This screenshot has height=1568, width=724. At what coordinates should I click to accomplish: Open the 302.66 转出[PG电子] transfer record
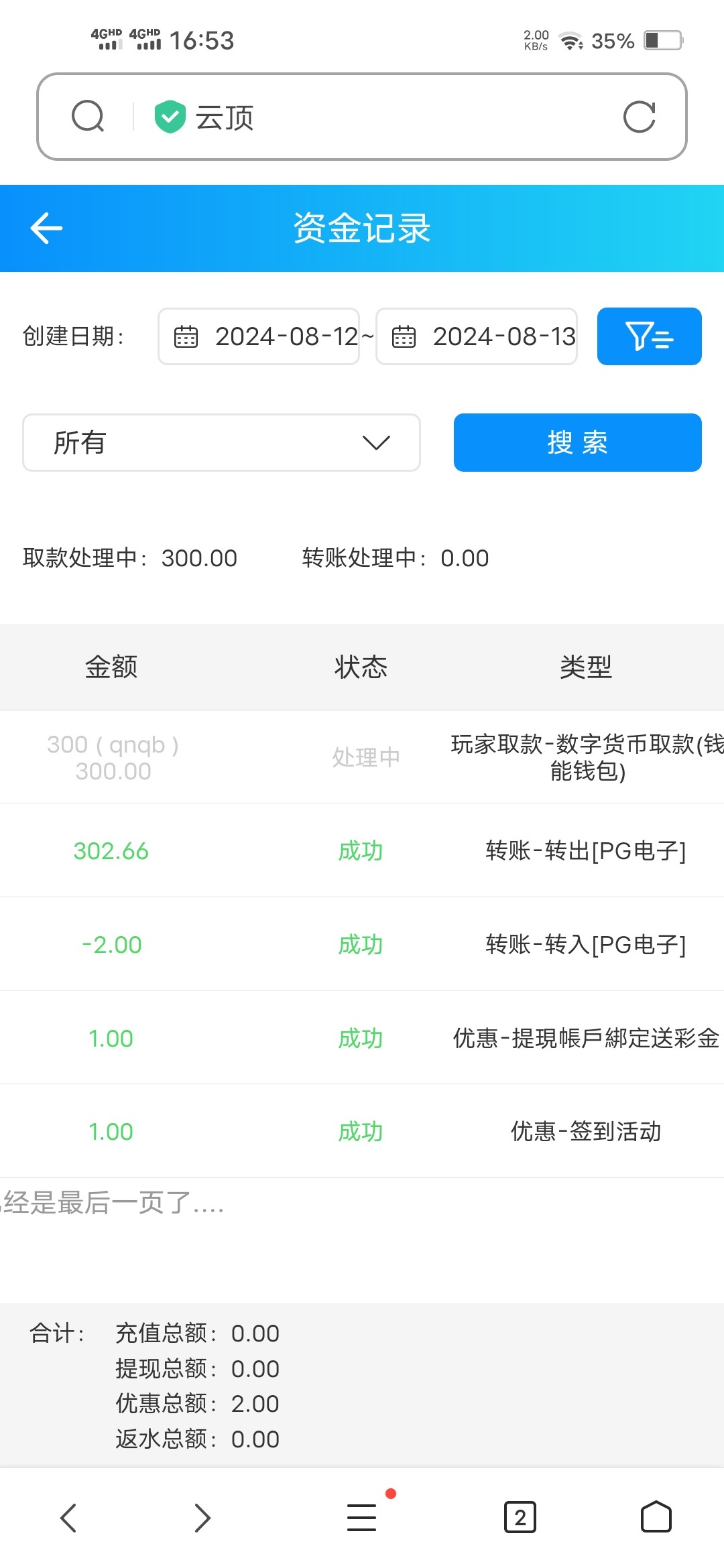[362, 851]
